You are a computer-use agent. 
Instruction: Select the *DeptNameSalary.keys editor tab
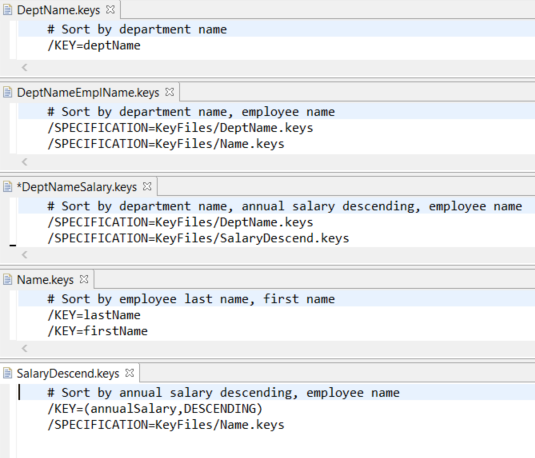pyautogui.click(x=77, y=187)
